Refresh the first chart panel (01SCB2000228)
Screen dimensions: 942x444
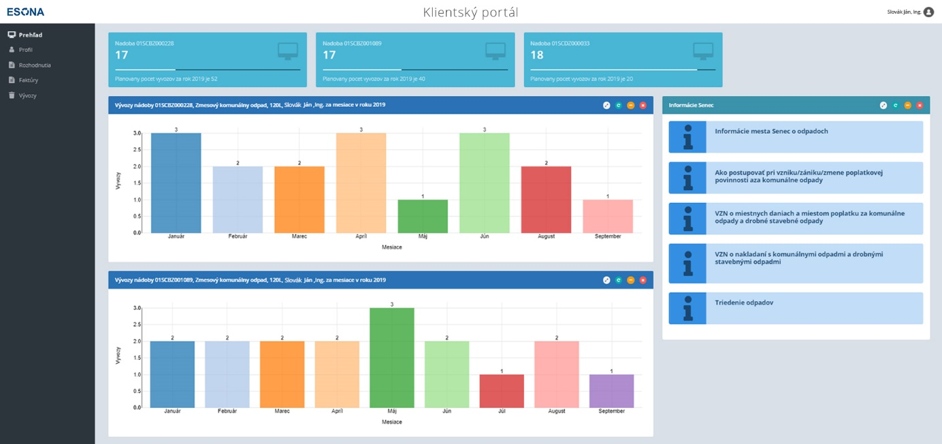click(619, 105)
